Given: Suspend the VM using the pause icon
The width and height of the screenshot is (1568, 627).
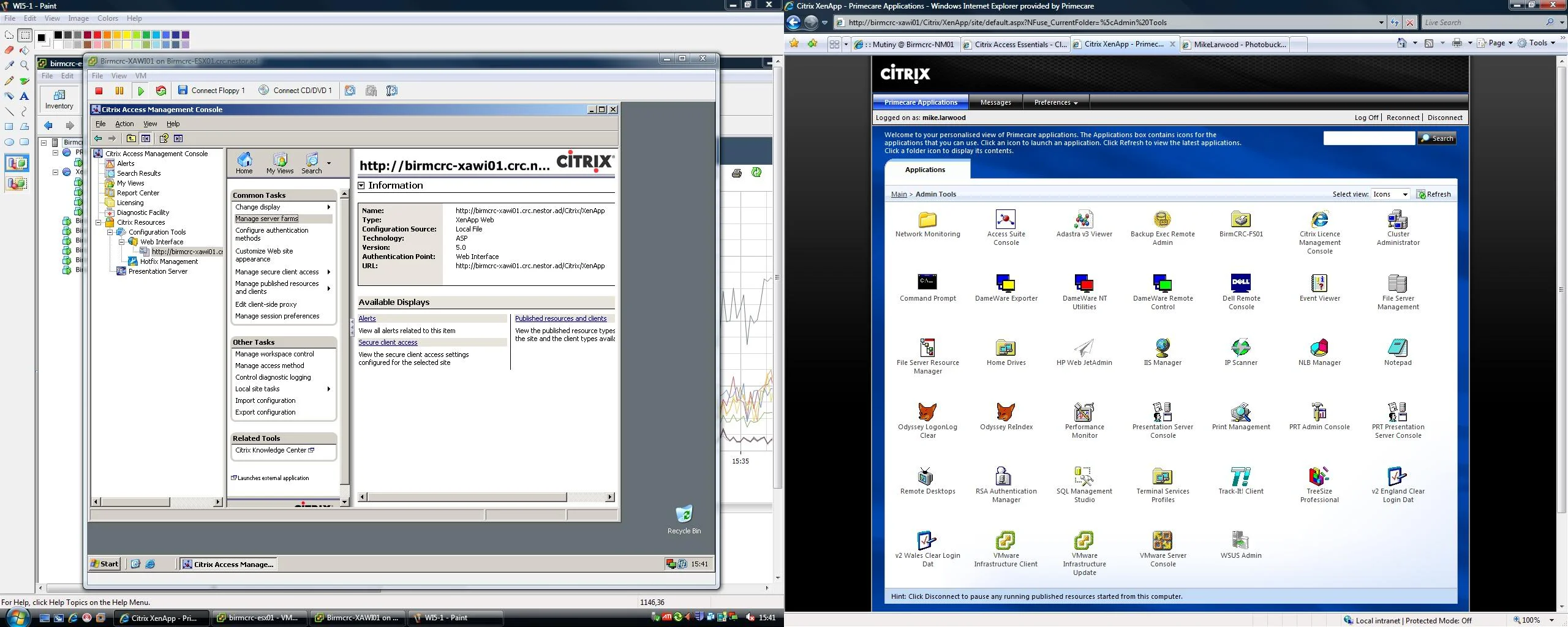Looking at the screenshot, I should tap(119, 91).
